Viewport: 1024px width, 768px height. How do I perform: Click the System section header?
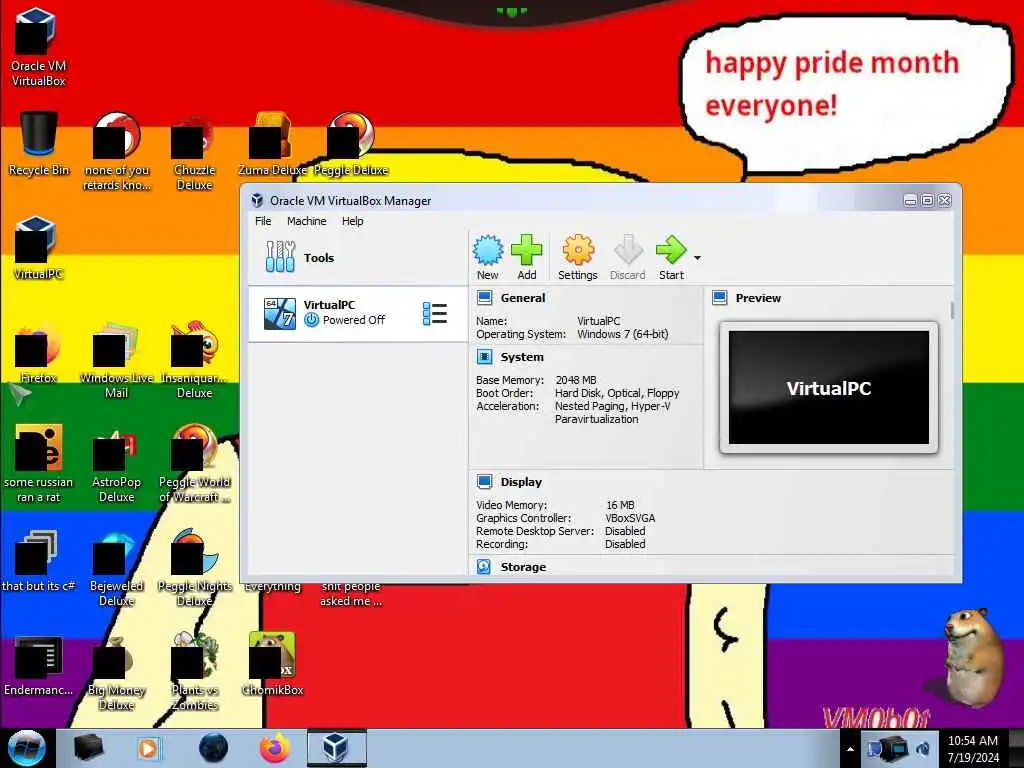pos(522,357)
